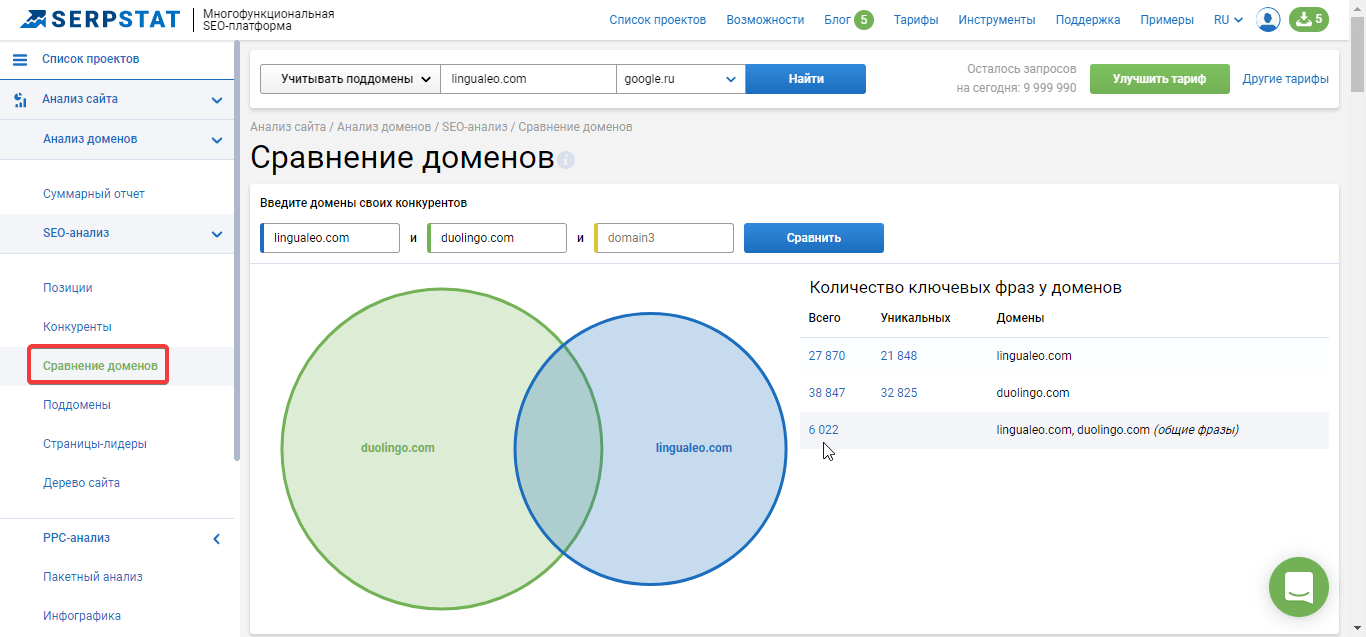Click the Serpstat logo
Image resolution: width=1366 pixels, height=637 pixels.
[100, 19]
